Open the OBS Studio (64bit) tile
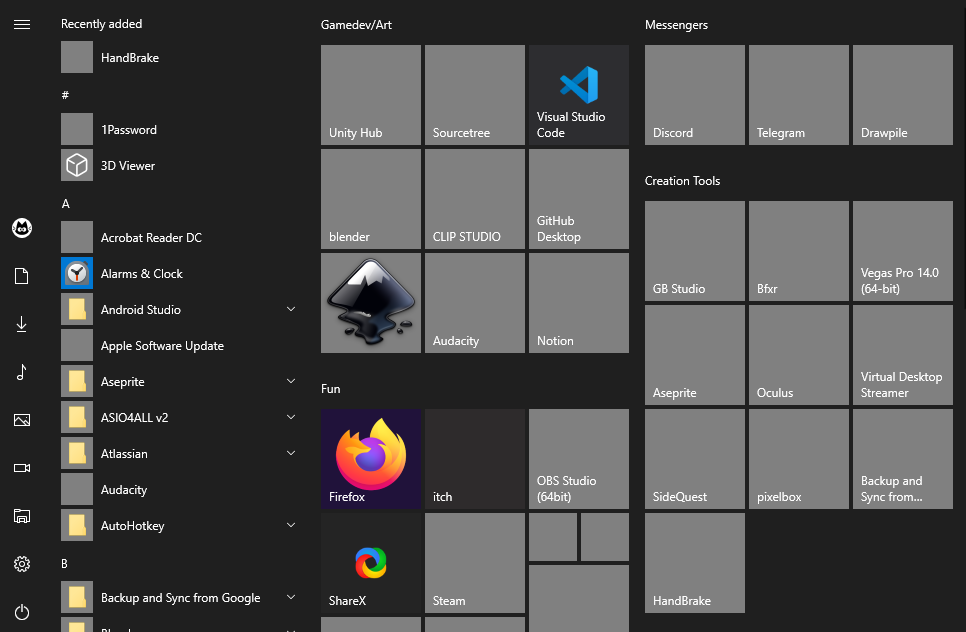Image resolution: width=966 pixels, height=632 pixels. [x=578, y=459]
